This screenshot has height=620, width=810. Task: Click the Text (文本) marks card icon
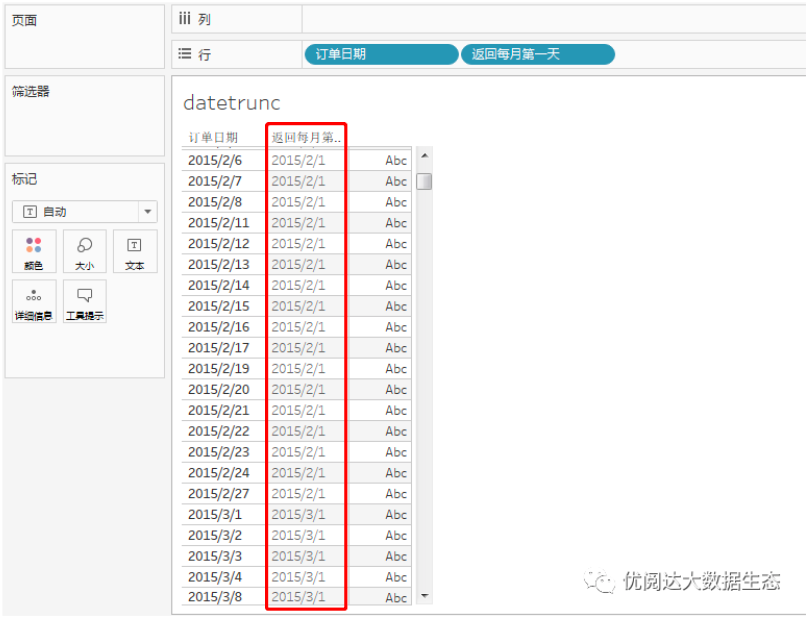(x=134, y=252)
